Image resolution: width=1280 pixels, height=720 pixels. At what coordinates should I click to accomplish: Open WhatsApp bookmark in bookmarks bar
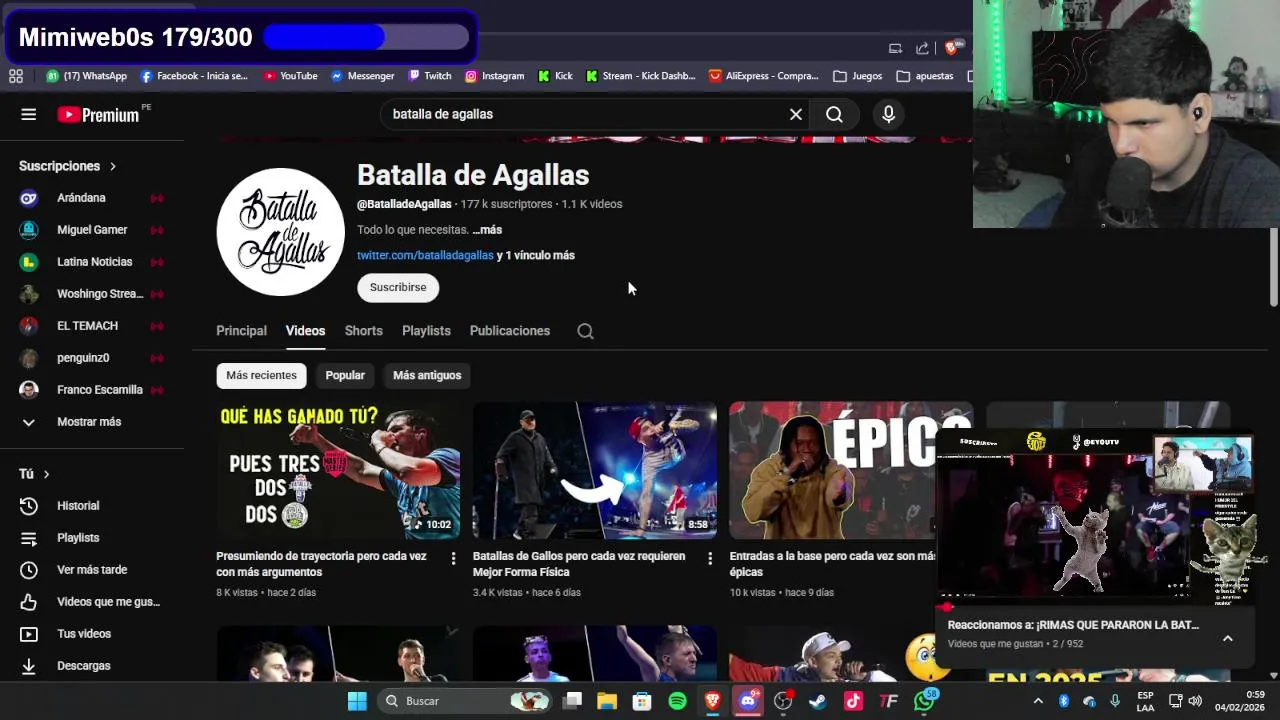coord(87,76)
